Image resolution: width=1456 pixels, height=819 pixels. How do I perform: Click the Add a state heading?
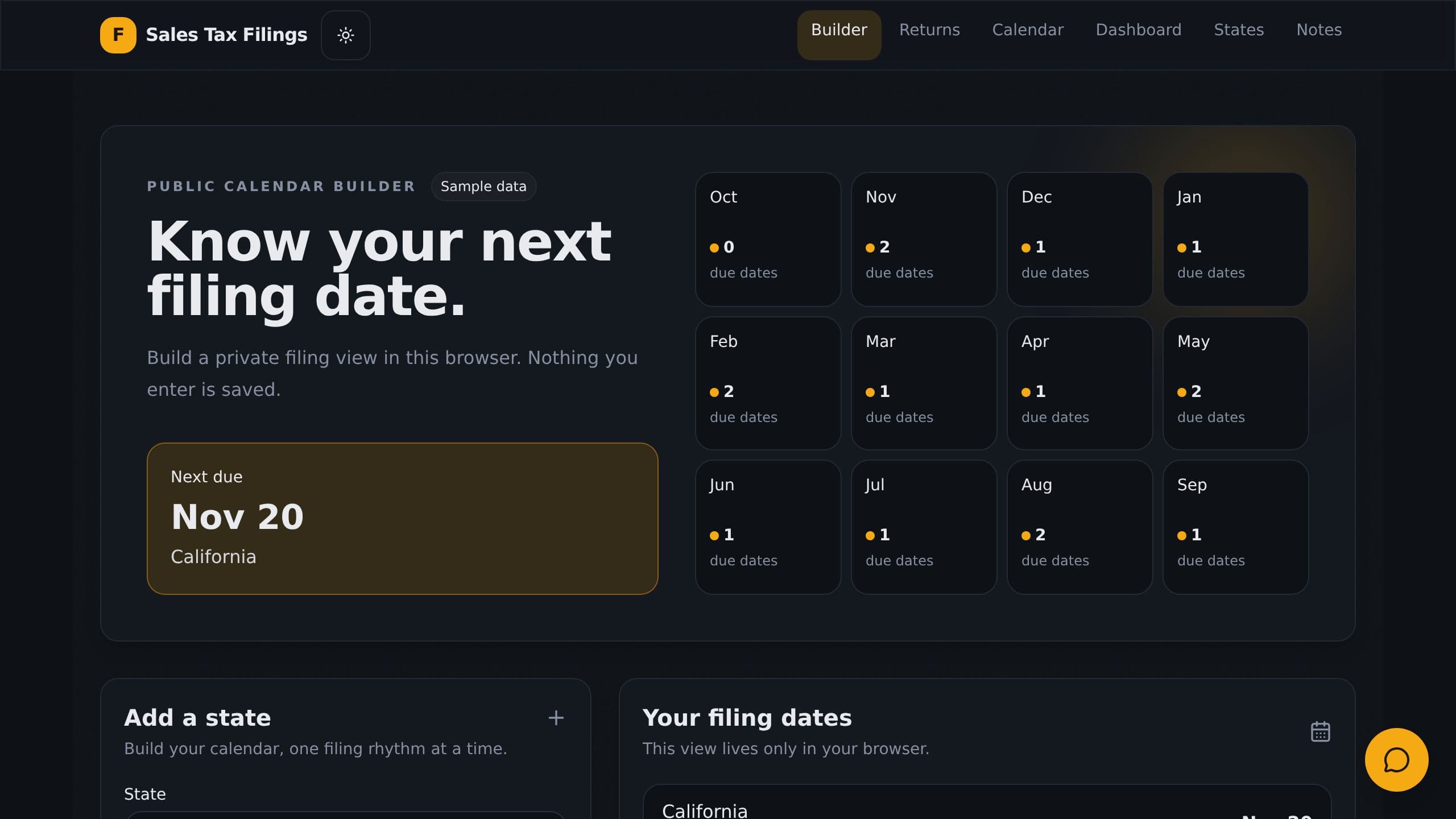point(197,718)
